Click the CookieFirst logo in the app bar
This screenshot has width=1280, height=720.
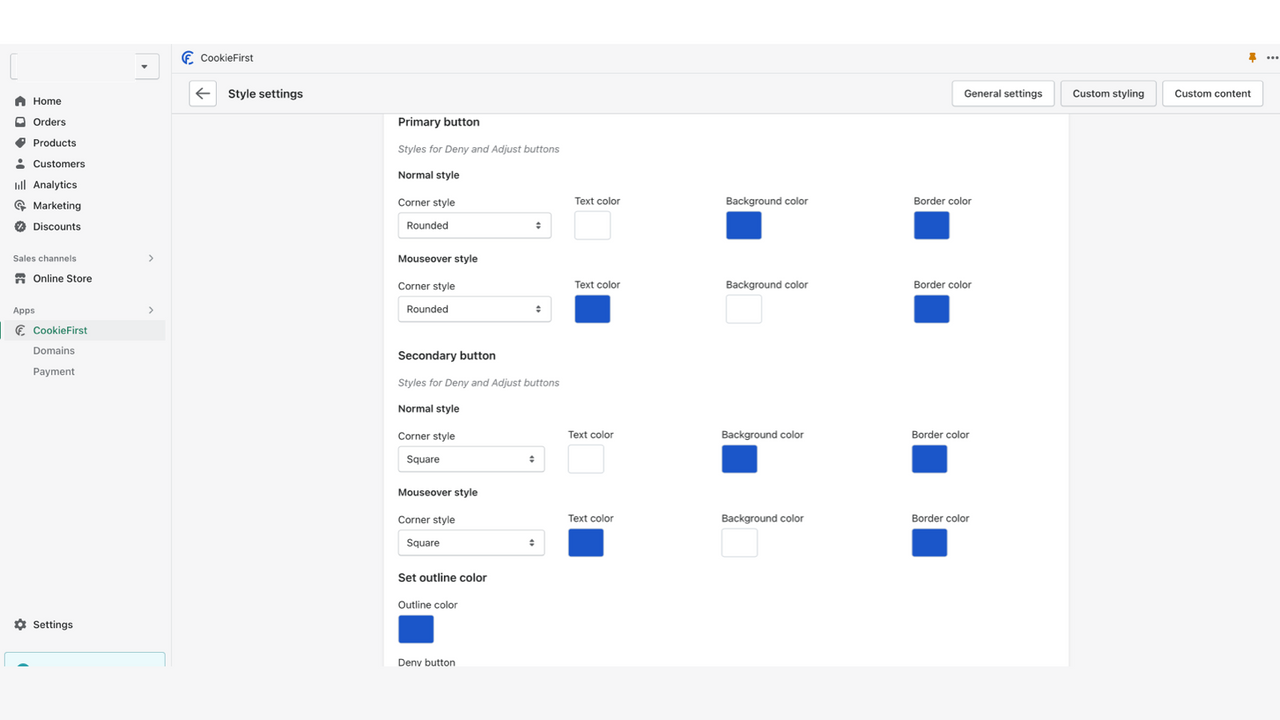click(188, 58)
